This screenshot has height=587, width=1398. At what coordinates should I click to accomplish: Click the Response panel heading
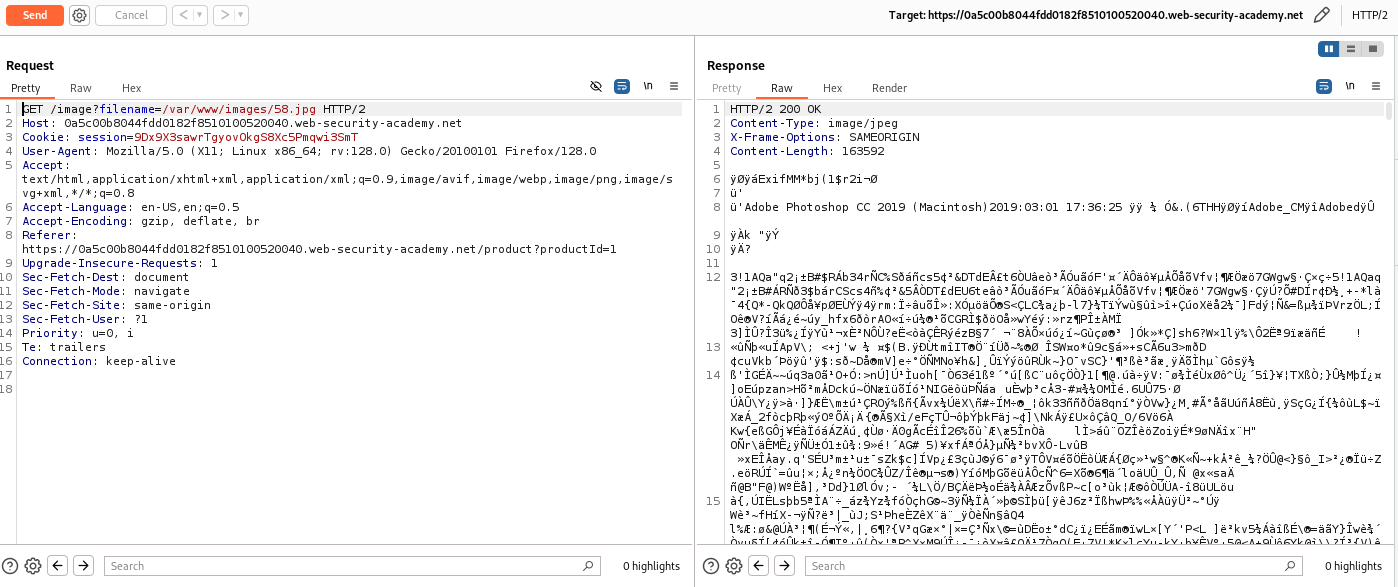click(736, 66)
